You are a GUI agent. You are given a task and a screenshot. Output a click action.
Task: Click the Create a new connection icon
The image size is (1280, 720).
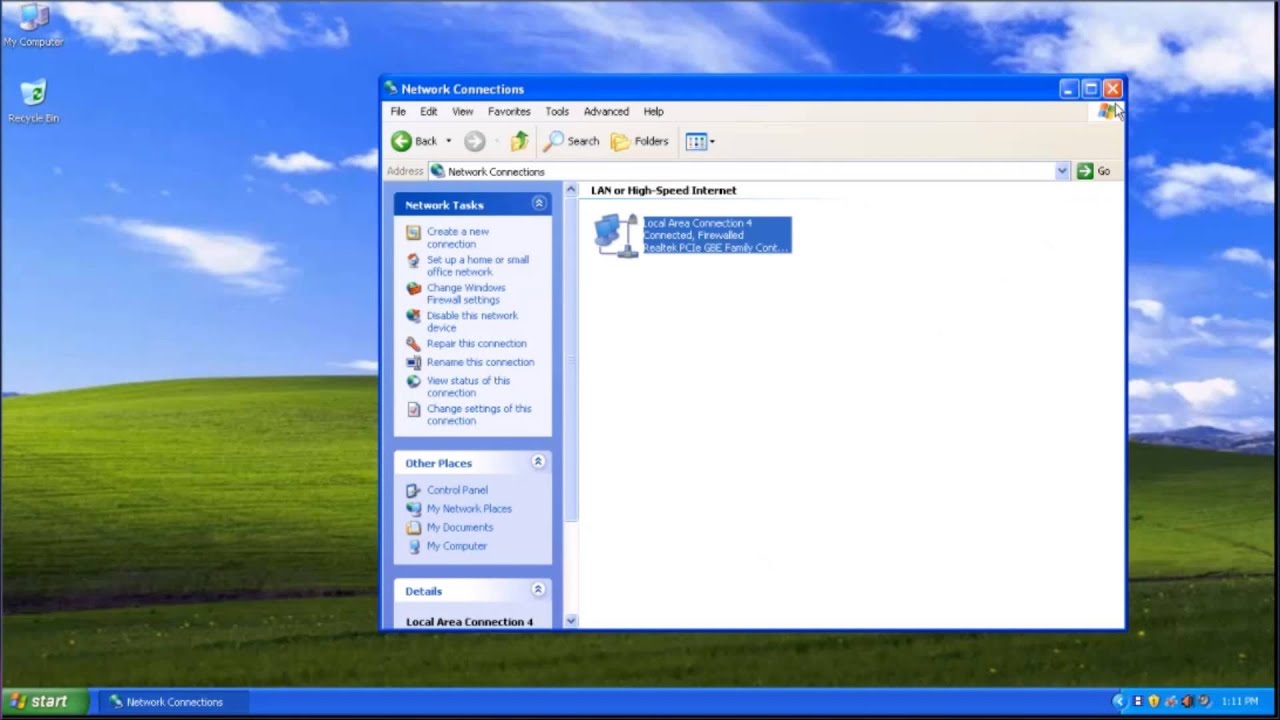coord(413,232)
